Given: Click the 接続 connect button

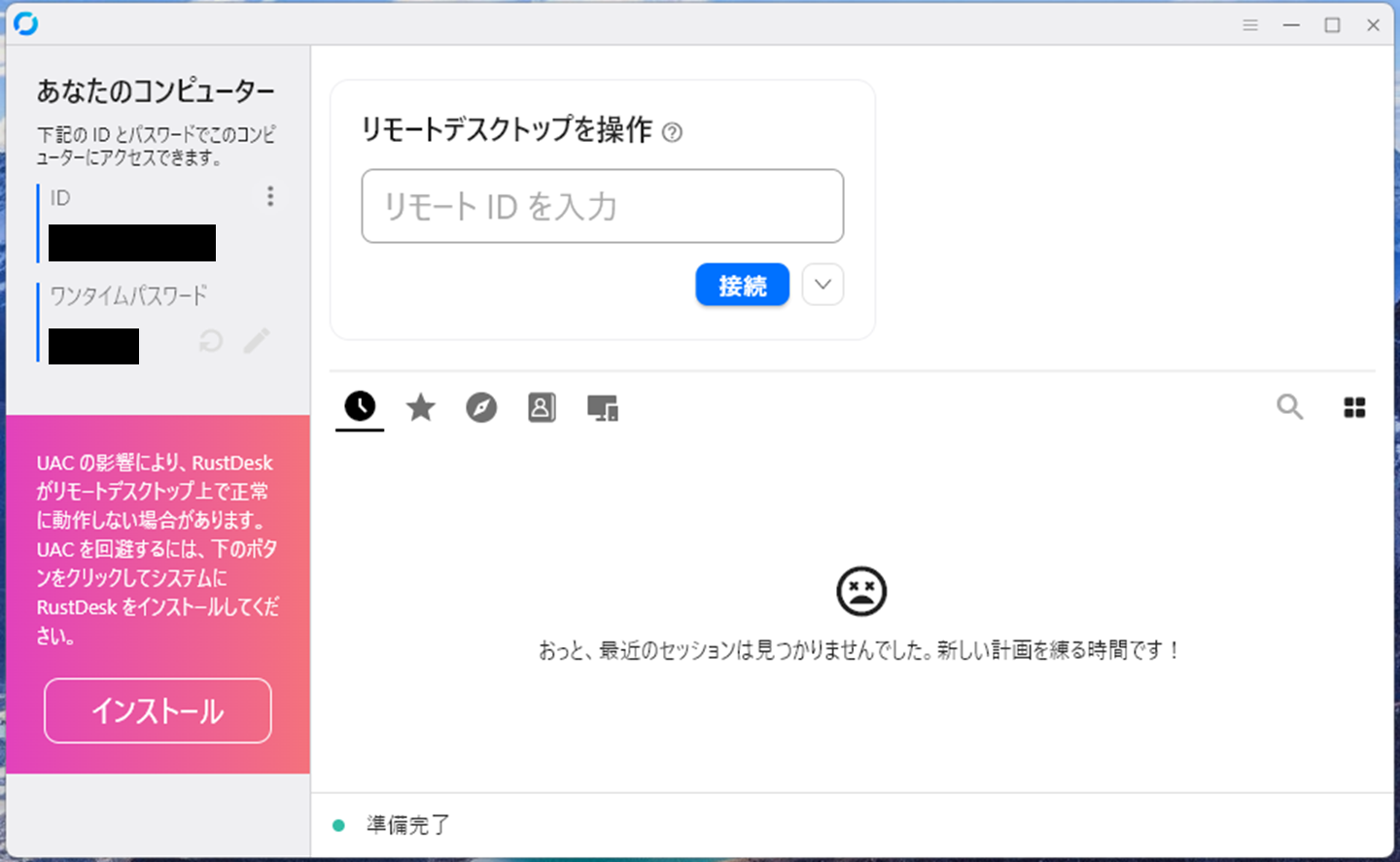Looking at the screenshot, I should click(x=742, y=286).
